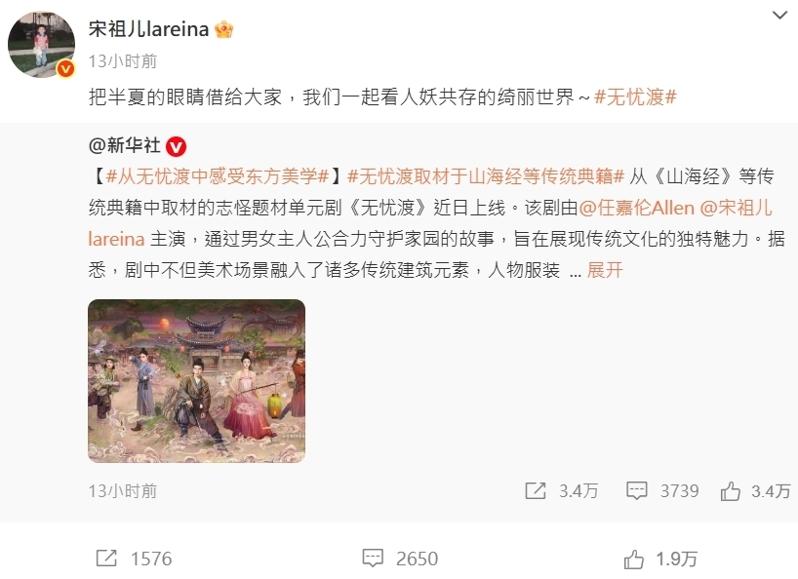The height and width of the screenshot is (579, 798).
Task: Click the red verified icon beside 新华社
Action: point(176,147)
